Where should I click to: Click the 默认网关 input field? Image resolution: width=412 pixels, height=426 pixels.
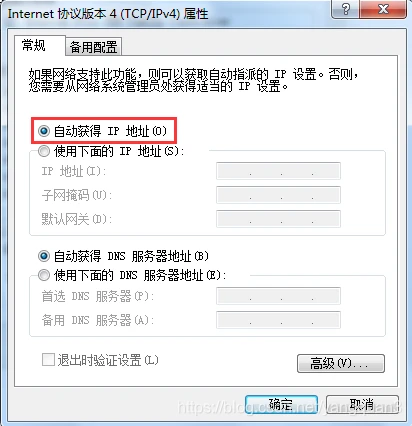click(278, 219)
